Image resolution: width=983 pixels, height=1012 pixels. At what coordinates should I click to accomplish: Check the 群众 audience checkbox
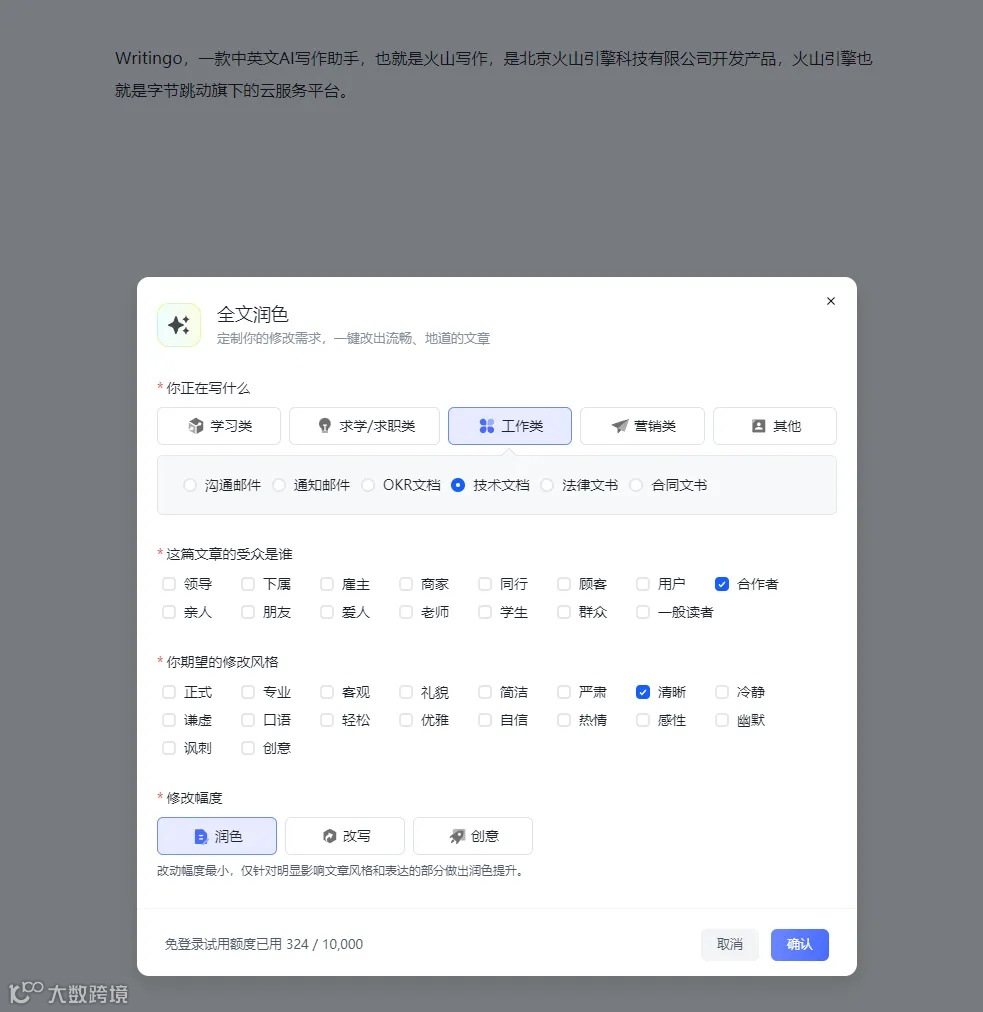564,612
